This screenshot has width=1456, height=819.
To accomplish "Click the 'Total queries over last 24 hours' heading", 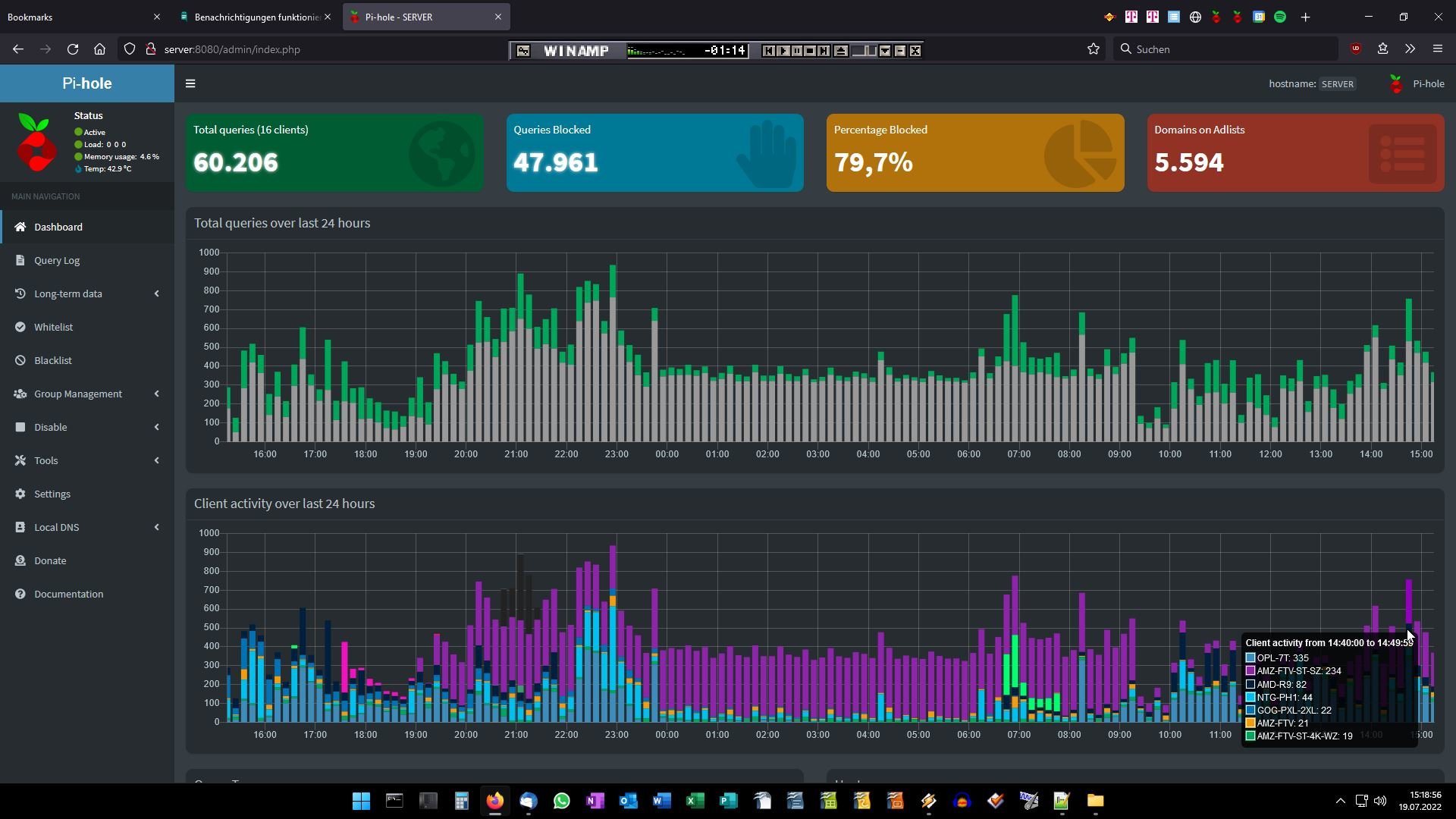I will 282,223.
